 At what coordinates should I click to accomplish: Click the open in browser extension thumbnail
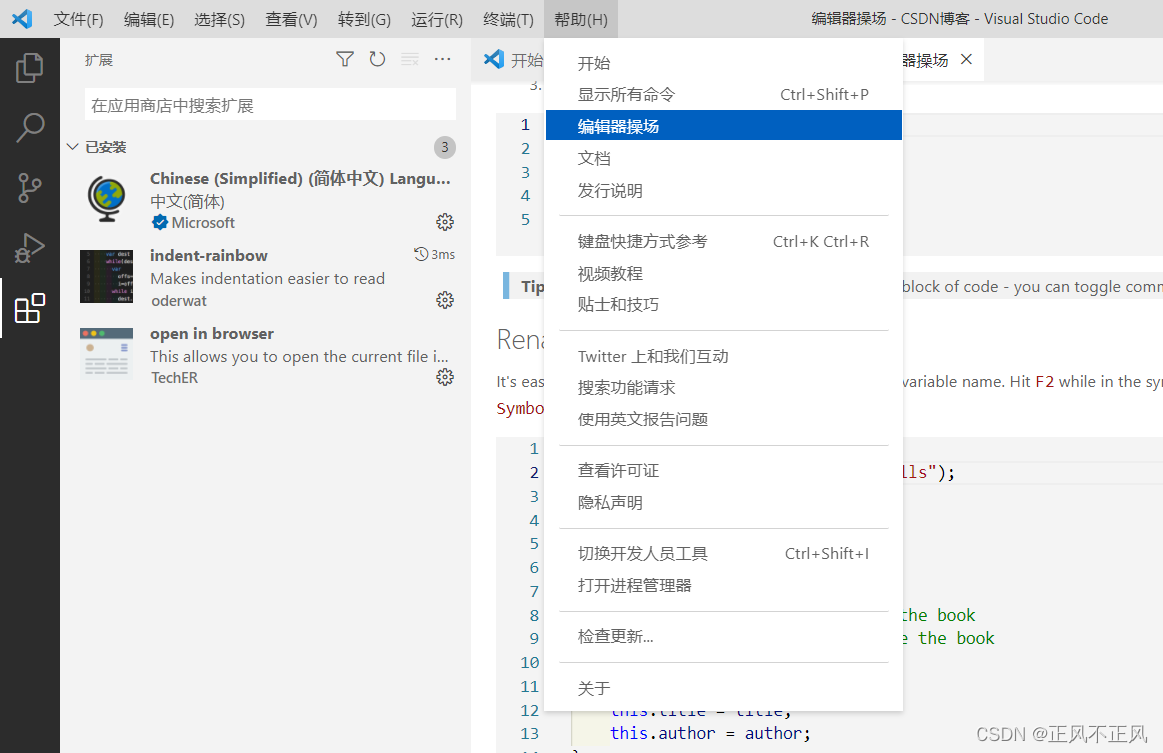107,353
